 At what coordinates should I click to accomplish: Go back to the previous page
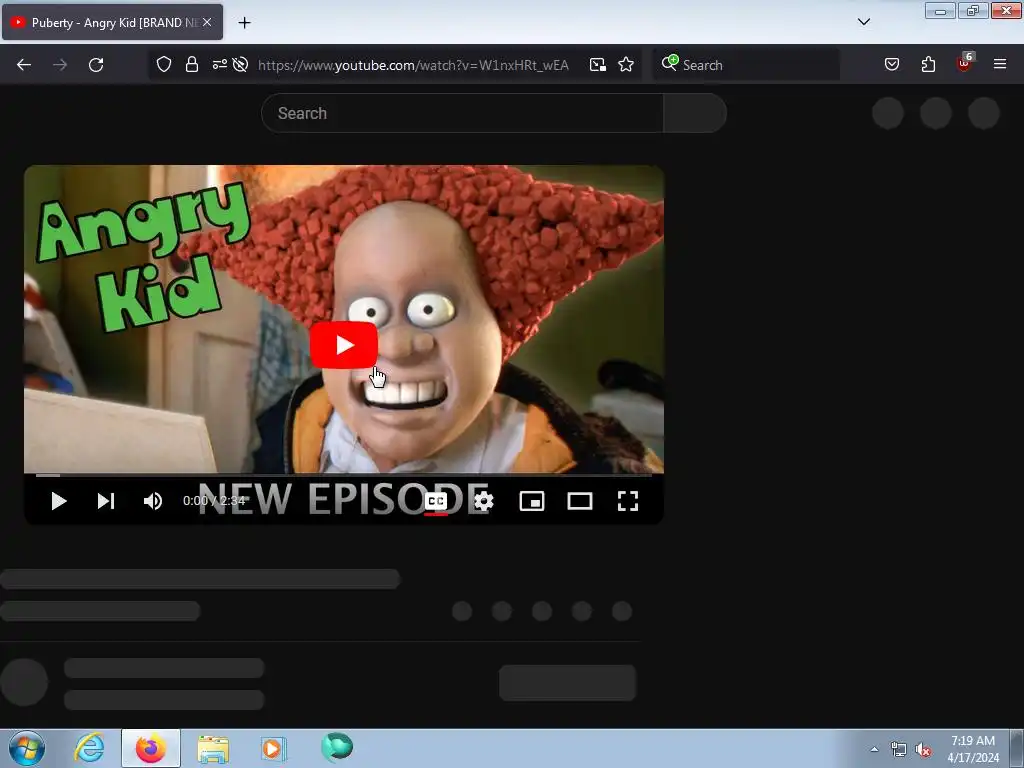(24, 65)
